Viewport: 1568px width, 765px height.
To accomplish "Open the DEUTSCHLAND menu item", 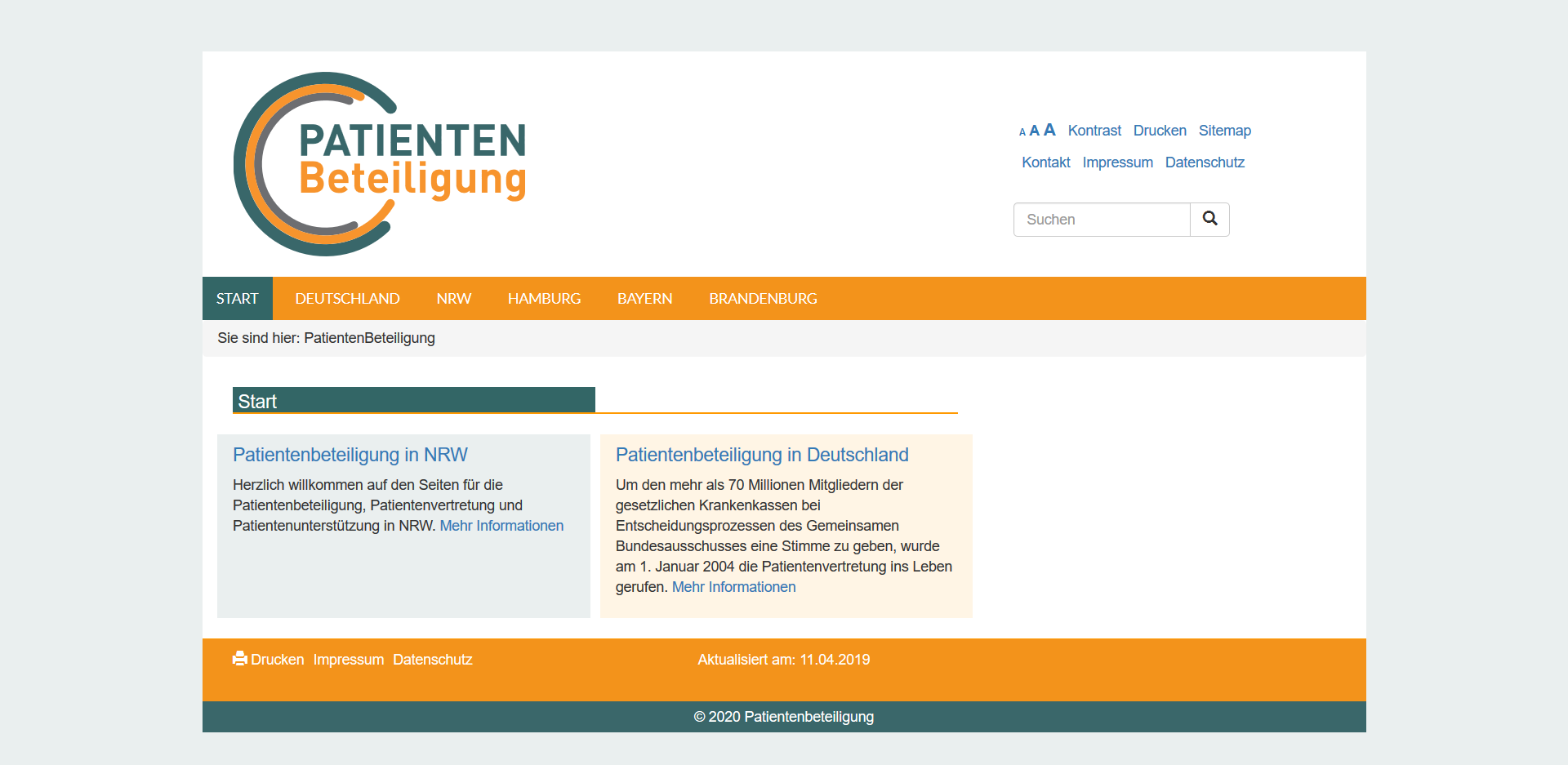I will point(347,299).
